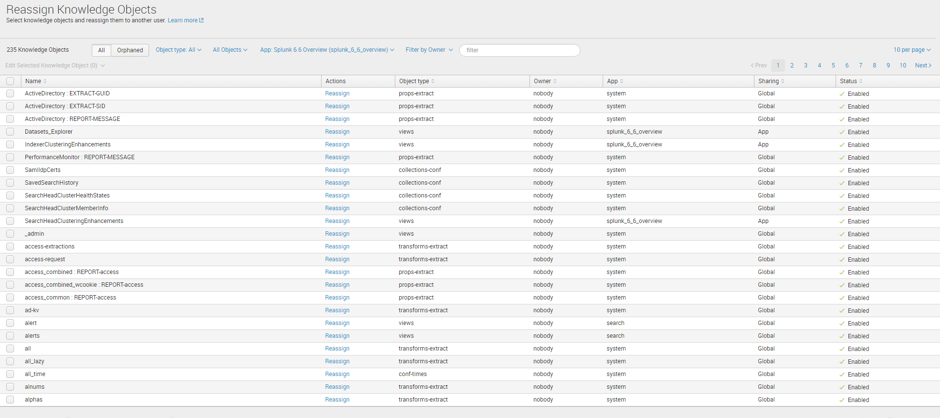Tick the select-all checkbox in table header
The image size is (940, 418).
pos(10,81)
